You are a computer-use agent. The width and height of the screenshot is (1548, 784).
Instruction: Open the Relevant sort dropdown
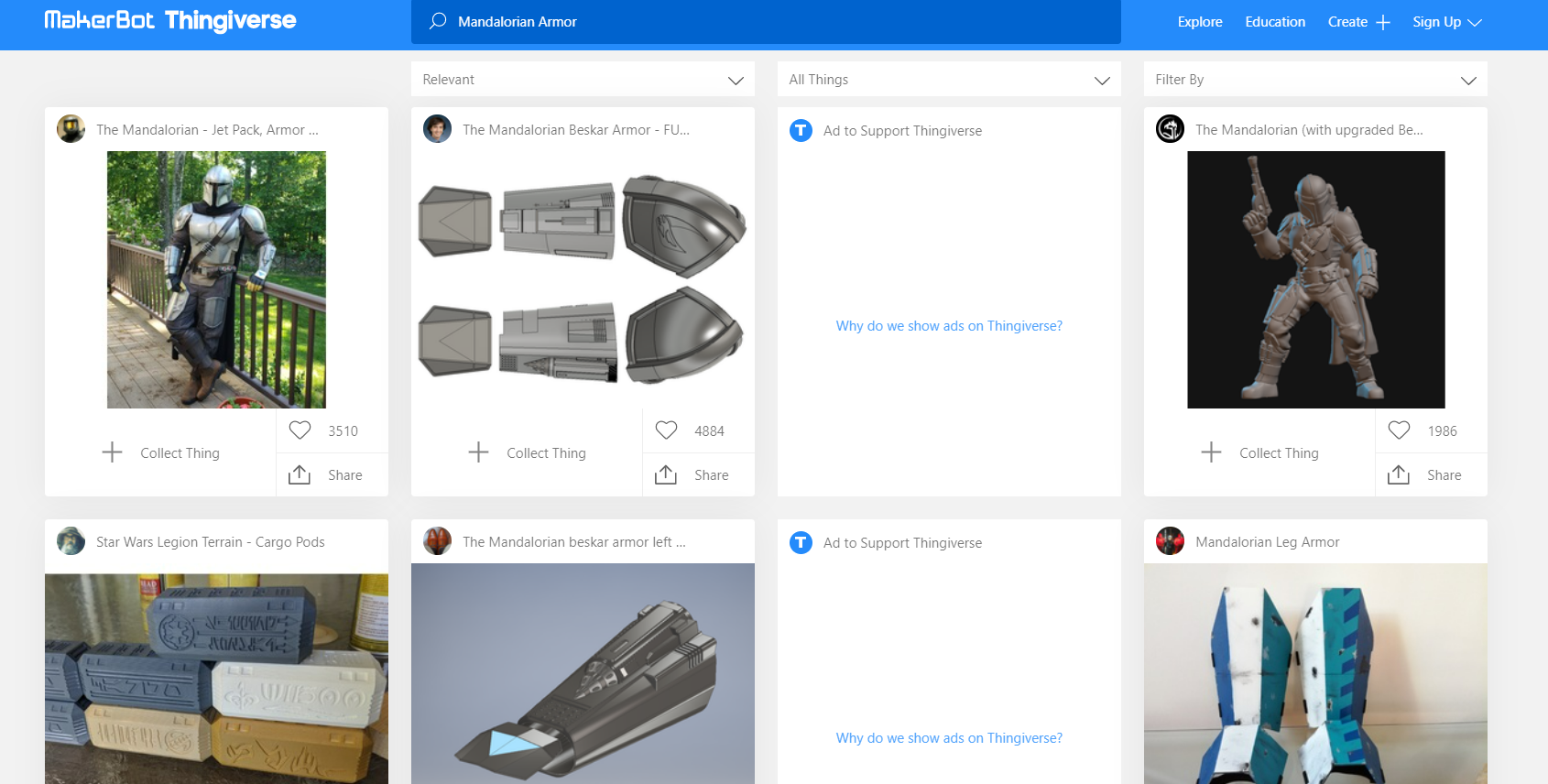click(583, 80)
